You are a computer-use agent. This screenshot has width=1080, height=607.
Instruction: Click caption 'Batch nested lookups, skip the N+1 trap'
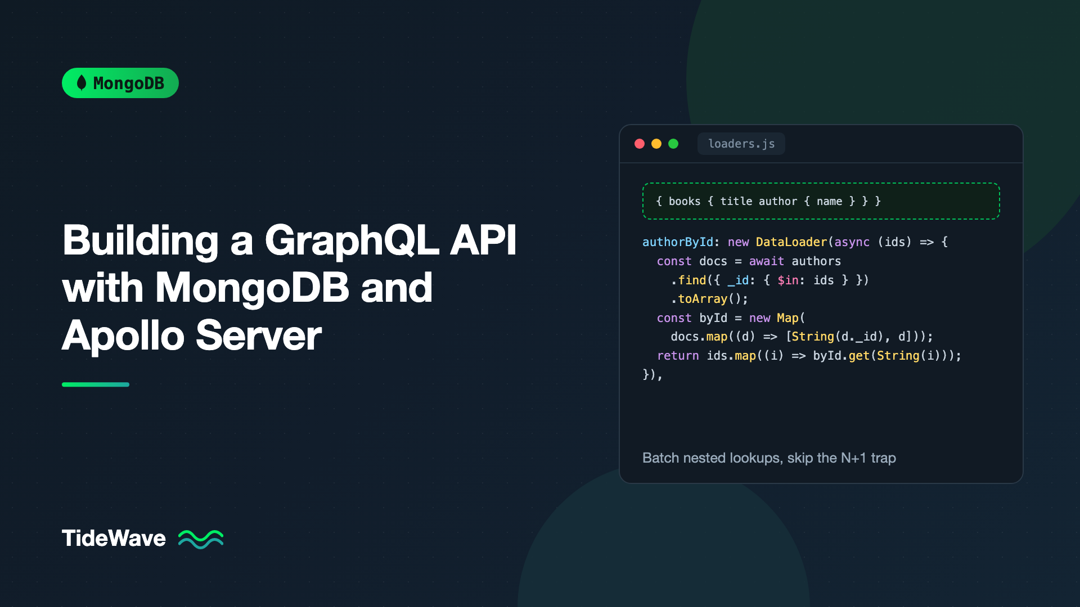pyautogui.click(x=769, y=458)
